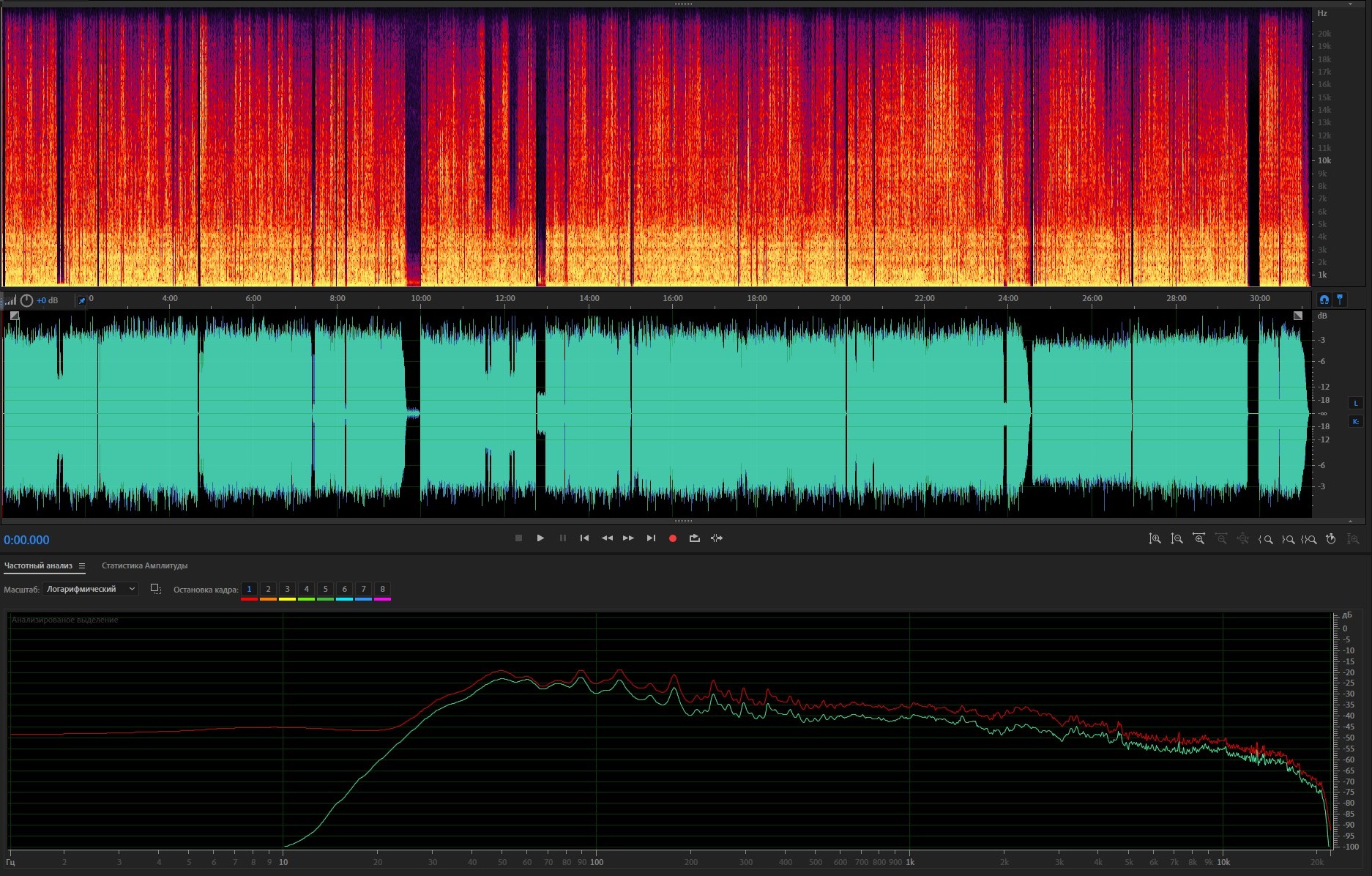Select freeze frame 5 button

(x=325, y=590)
